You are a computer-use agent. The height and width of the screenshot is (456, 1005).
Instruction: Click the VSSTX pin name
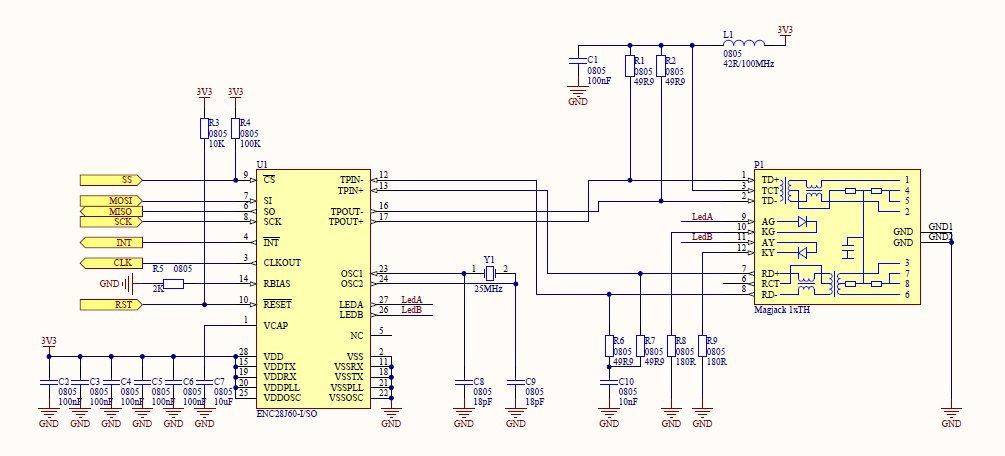point(349,378)
